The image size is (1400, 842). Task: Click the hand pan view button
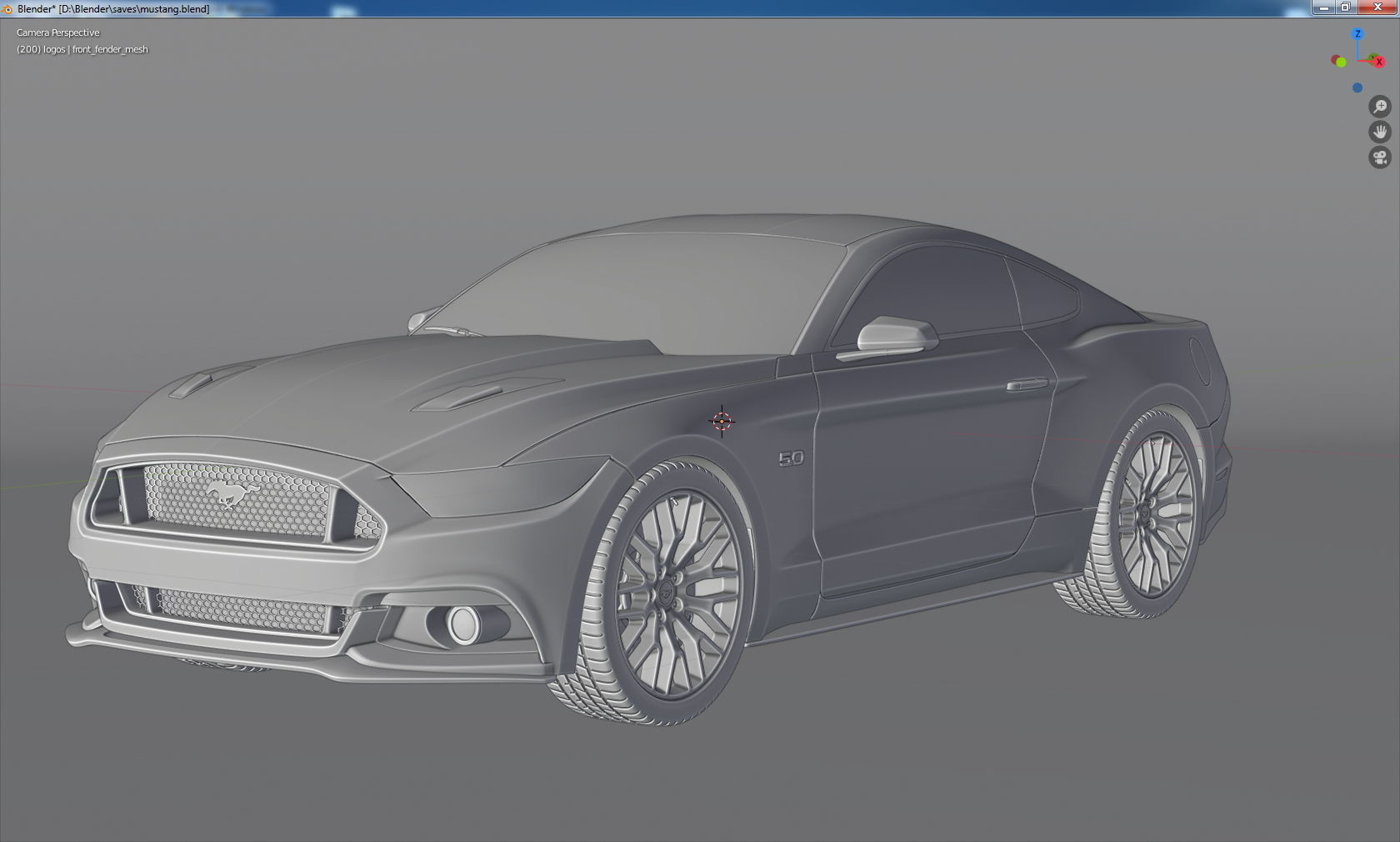1380,132
